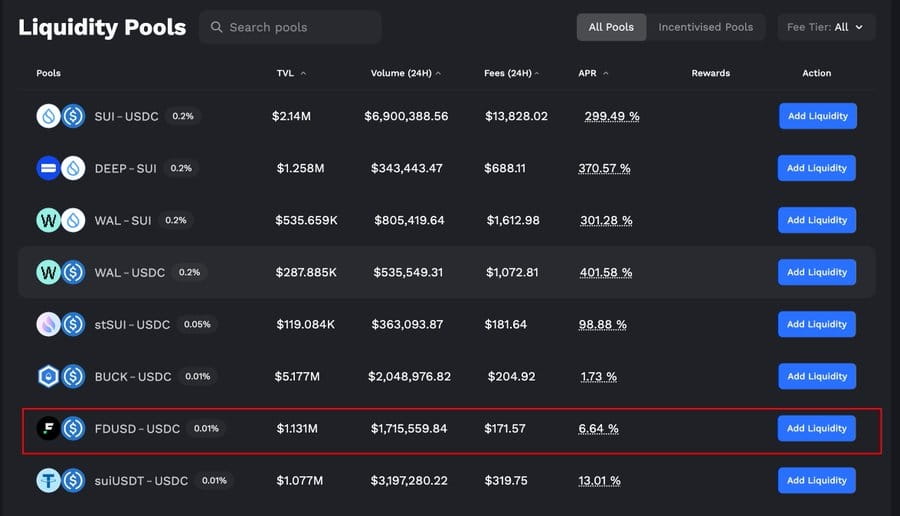Click the WAL token icon in WAL-SUI row
The height and width of the screenshot is (516, 900).
48,220
